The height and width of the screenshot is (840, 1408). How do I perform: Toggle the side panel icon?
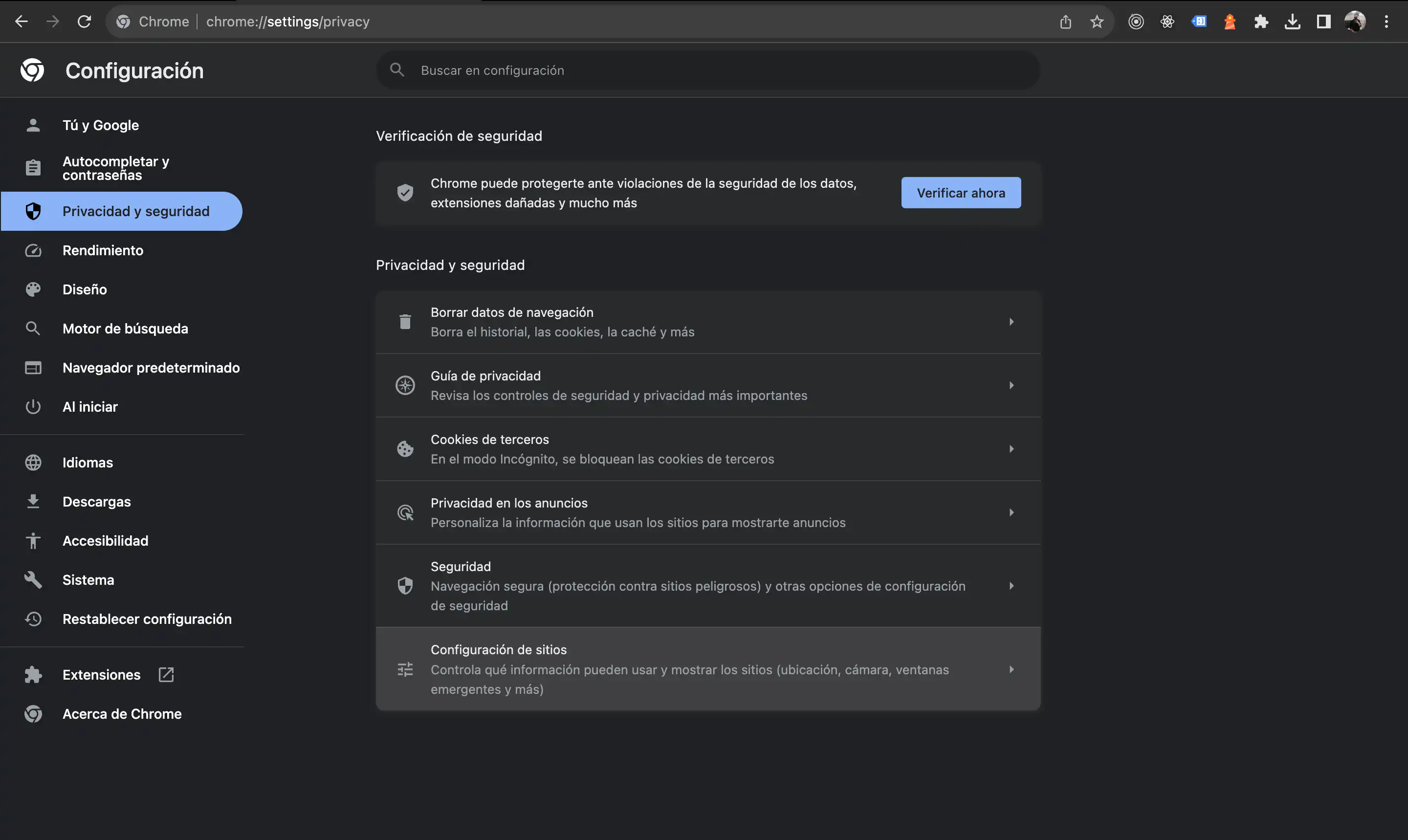[1323, 22]
